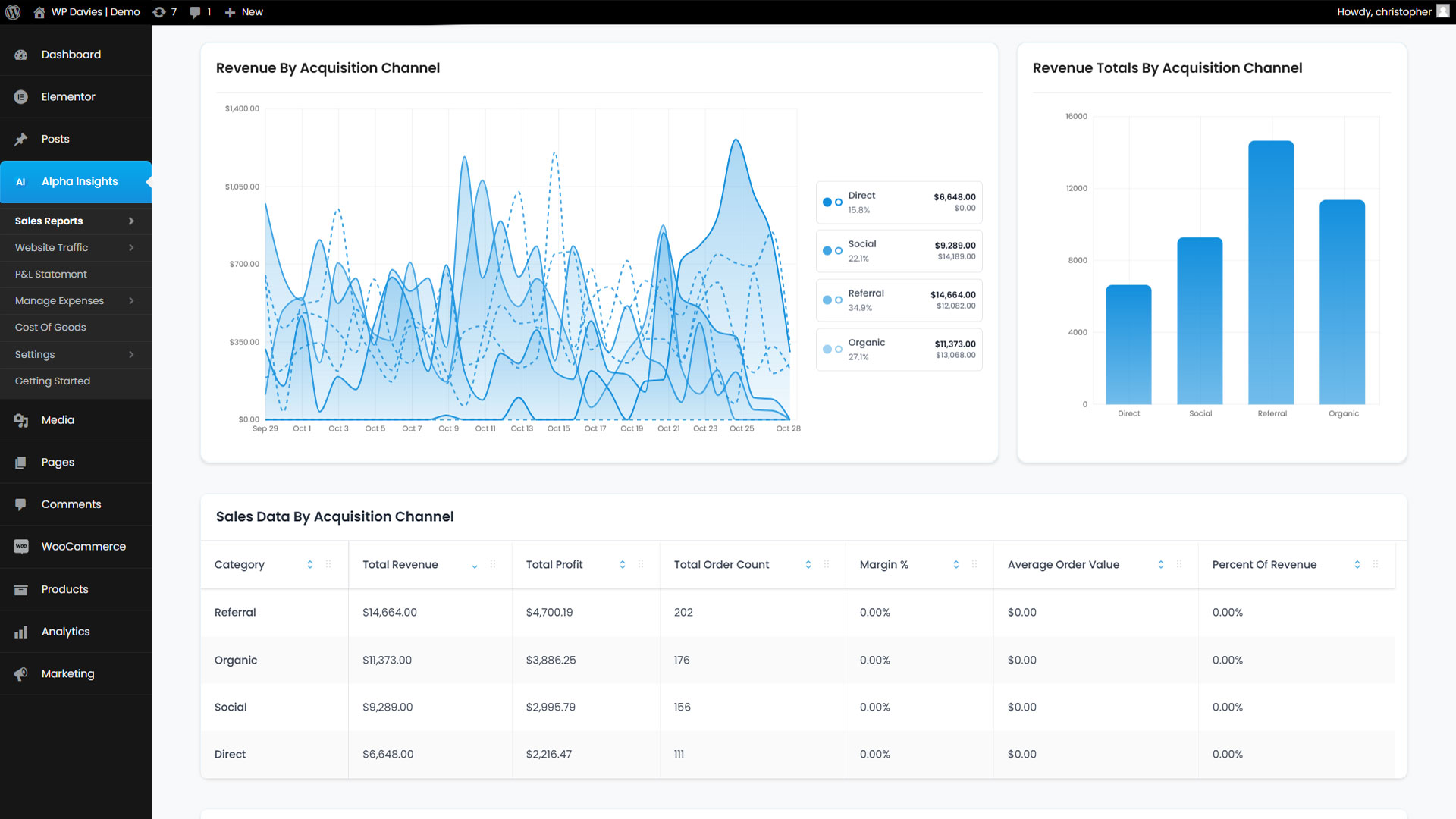Open the Media library icon
The height and width of the screenshot is (819, 1456).
click(20, 420)
